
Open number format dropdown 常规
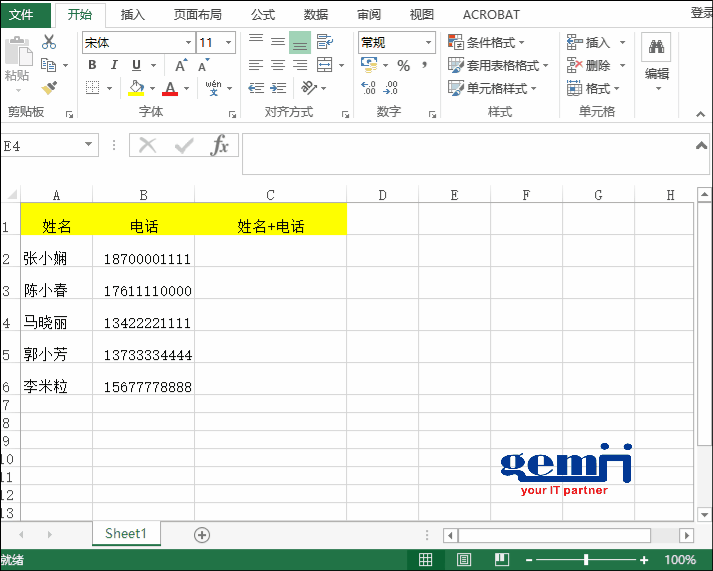click(428, 43)
